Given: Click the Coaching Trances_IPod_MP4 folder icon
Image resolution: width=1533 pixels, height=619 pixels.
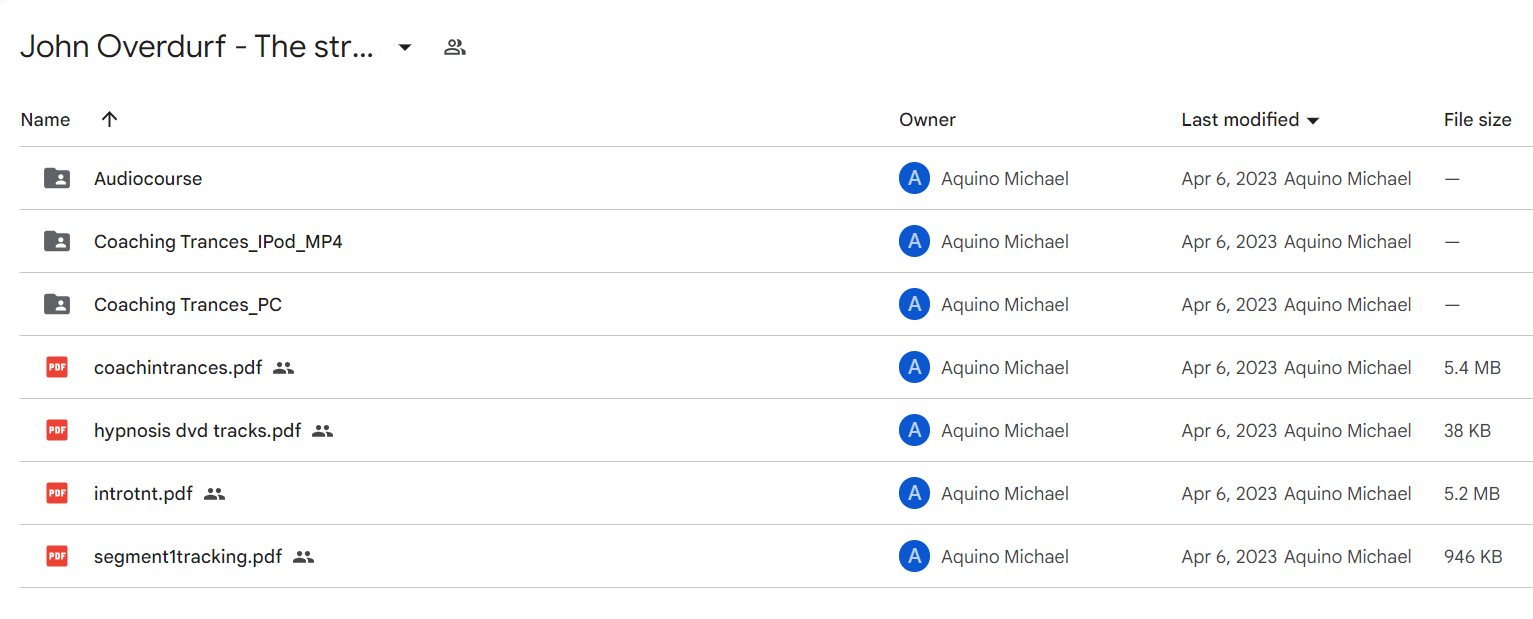Looking at the screenshot, I should click(57, 241).
